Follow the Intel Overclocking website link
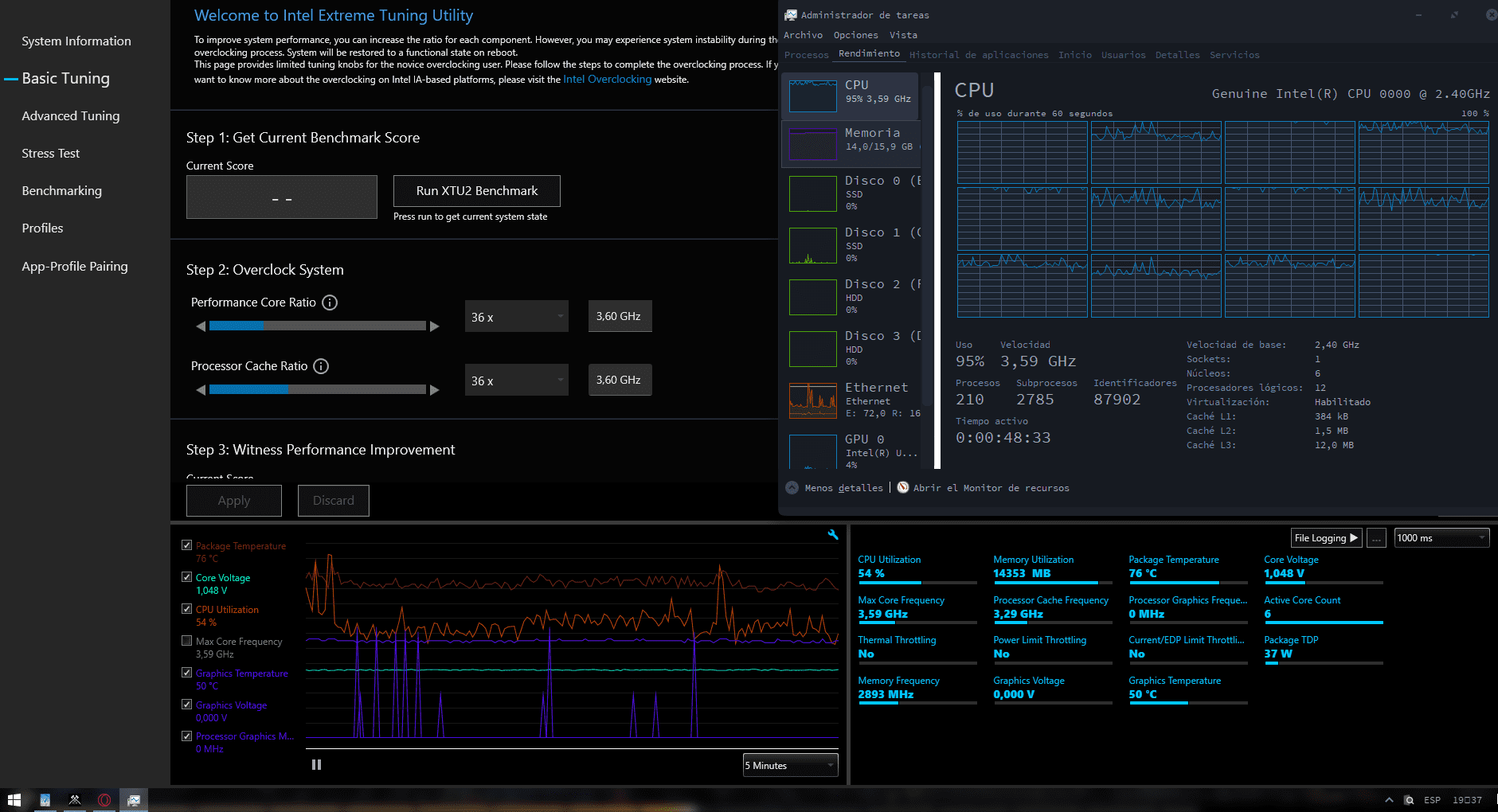The height and width of the screenshot is (812, 1498). (607, 80)
